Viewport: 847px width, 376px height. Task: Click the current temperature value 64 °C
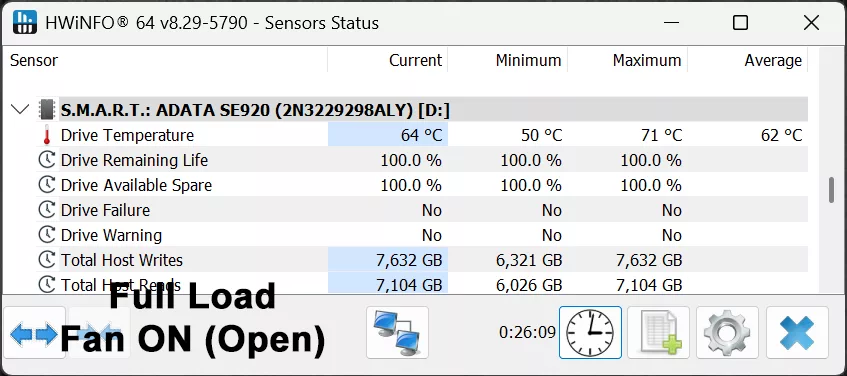coord(421,135)
